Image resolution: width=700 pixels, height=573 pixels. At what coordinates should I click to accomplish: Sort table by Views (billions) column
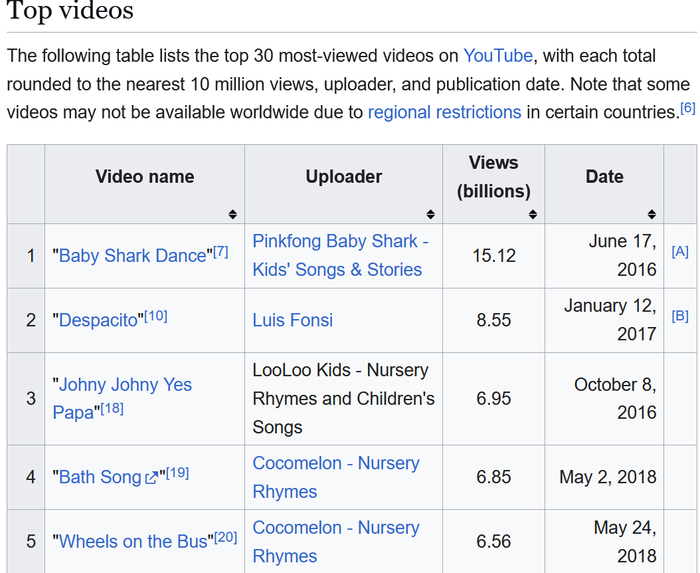[x=533, y=214]
